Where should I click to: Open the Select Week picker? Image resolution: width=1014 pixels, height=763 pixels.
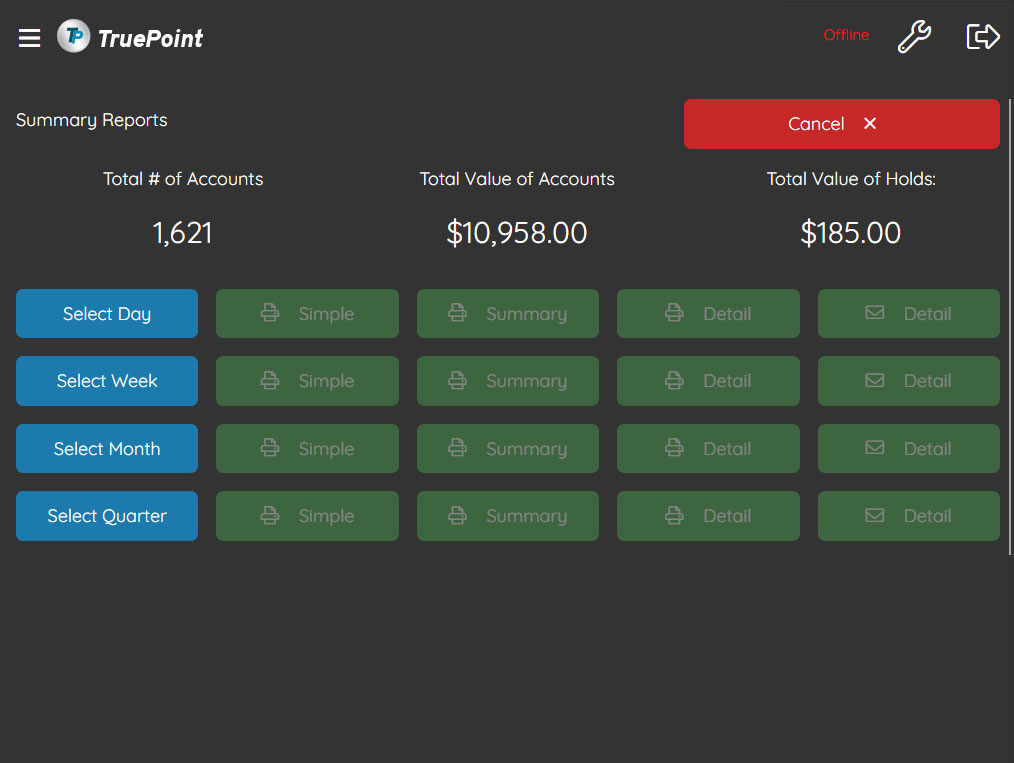107,381
